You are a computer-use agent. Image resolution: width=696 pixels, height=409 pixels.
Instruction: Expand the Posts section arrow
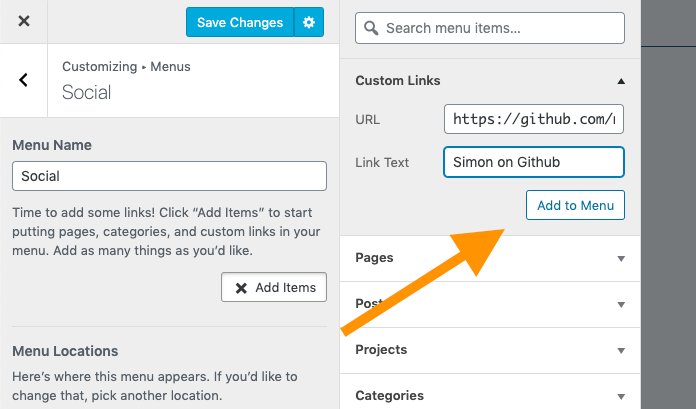click(621, 304)
